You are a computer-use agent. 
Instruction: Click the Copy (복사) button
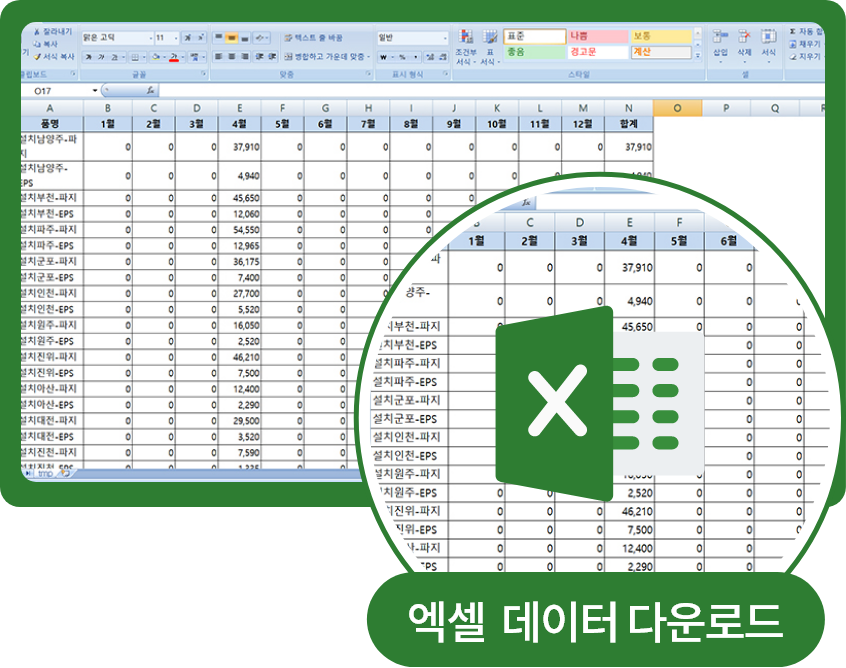pyautogui.click(x=45, y=44)
